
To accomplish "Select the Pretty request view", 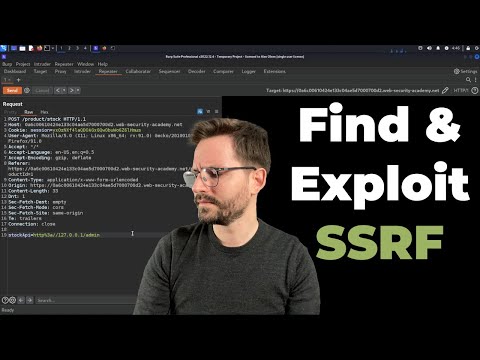I will 10,112.
